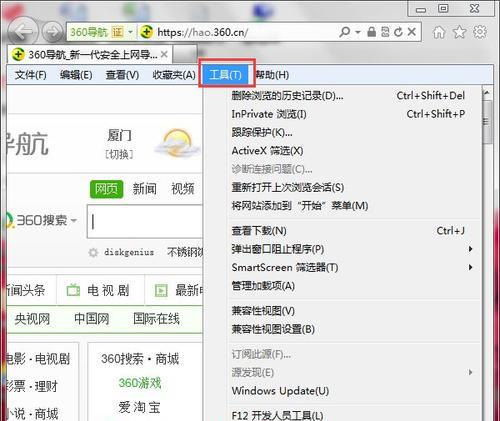Click the stop loading X icon
The height and width of the screenshot is (421, 500).
pos(412,32)
